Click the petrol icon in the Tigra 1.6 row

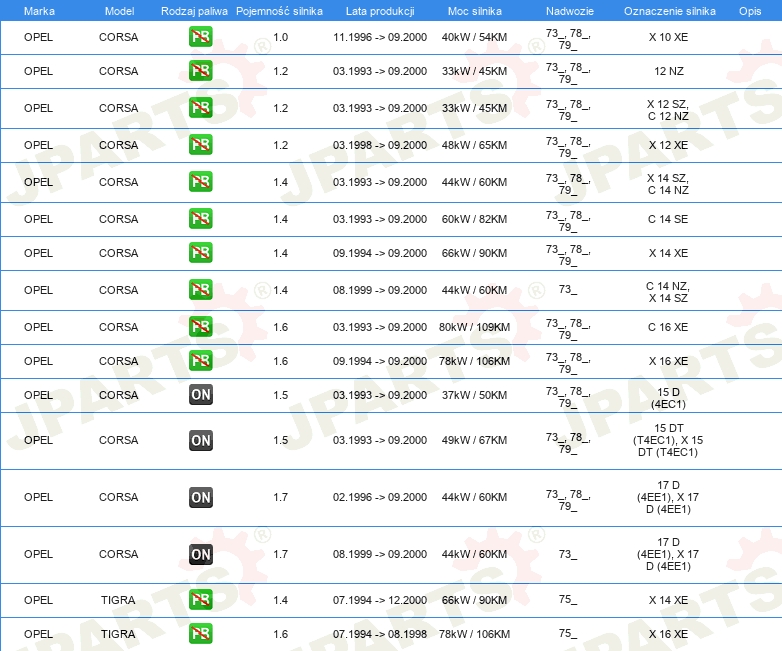click(200, 634)
